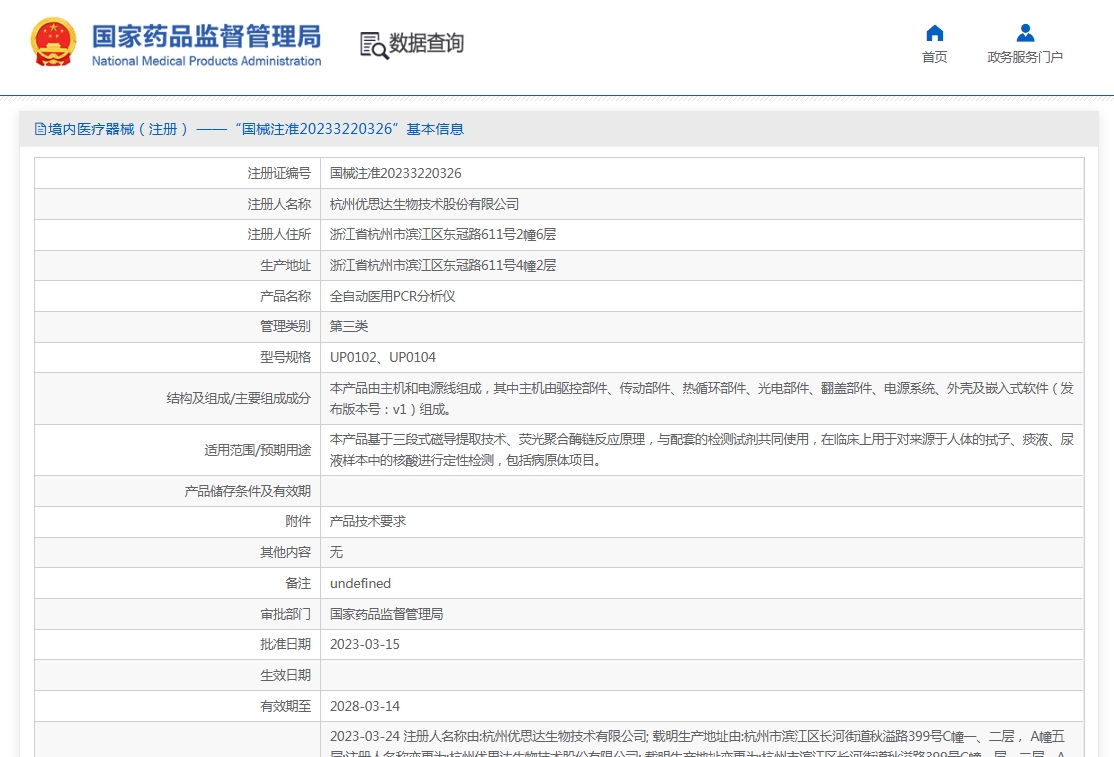Click expiry date 2028-03-14
Image resolution: width=1114 pixels, height=757 pixels.
[x=364, y=706]
